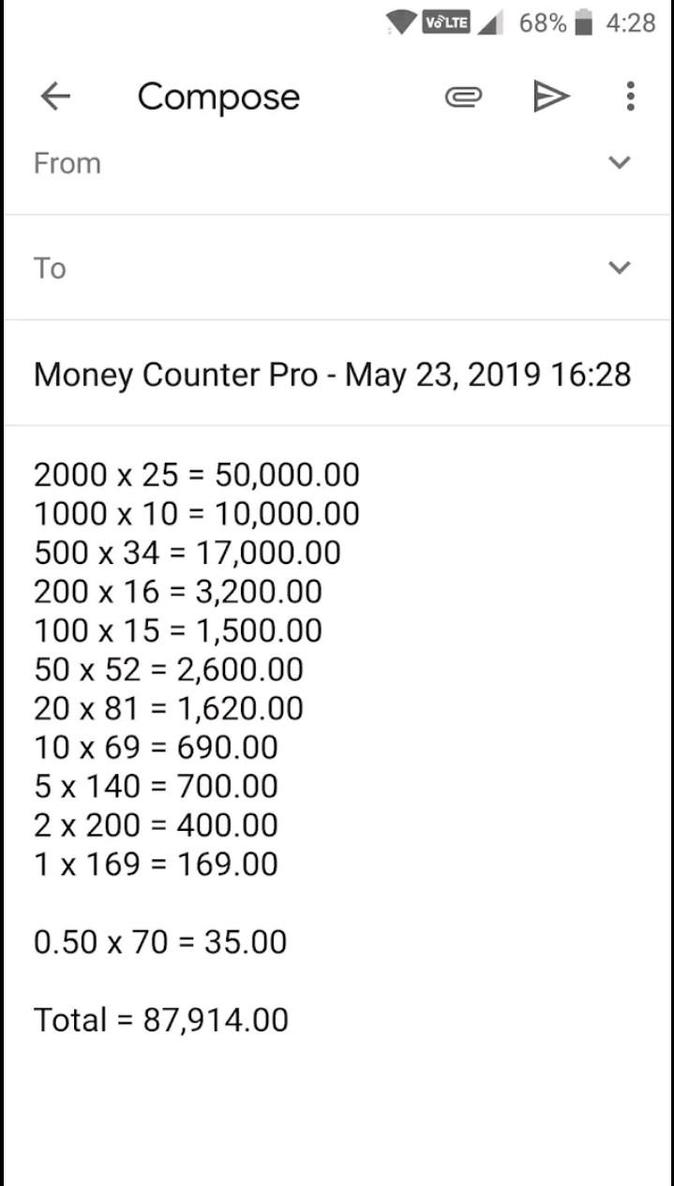Tap the 500 x 34 line
674x1186 pixels.
click(x=187, y=552)
